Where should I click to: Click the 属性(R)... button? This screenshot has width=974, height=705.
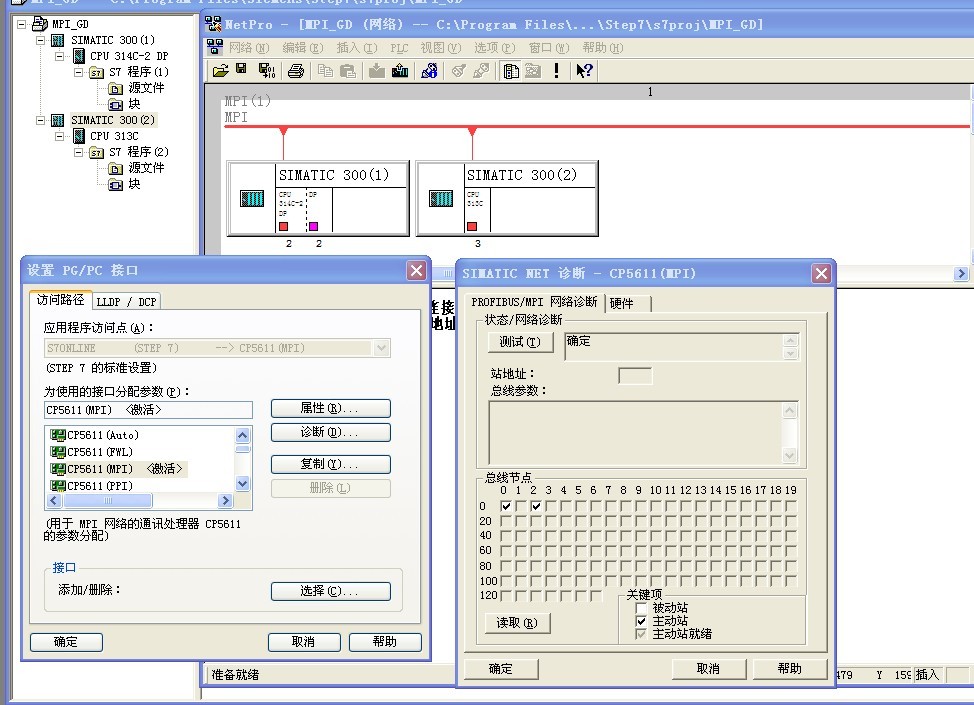pyautogui.click(x=330, y=408)
